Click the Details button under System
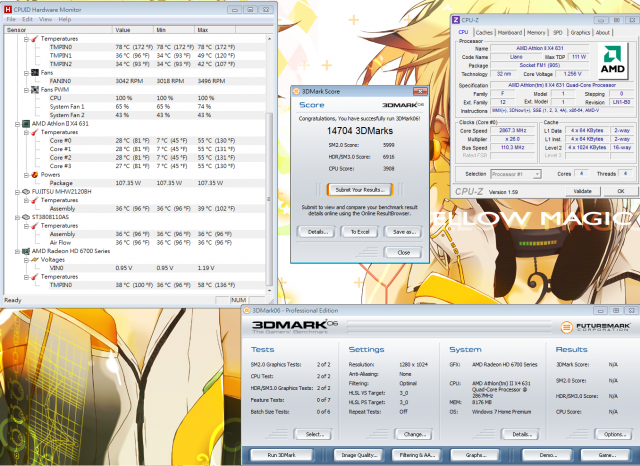 pyautogui.click(x=521, y=434)
